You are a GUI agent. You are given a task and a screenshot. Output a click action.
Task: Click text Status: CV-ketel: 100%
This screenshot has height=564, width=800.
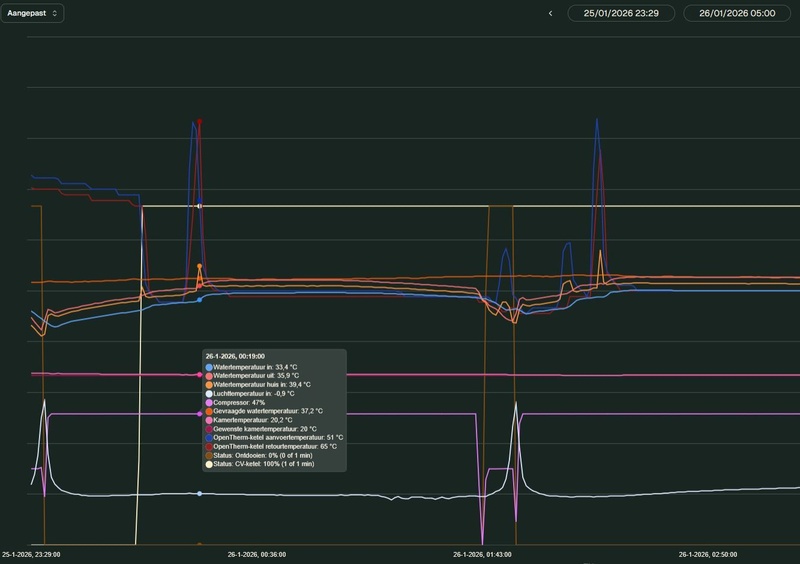[245, 464]
